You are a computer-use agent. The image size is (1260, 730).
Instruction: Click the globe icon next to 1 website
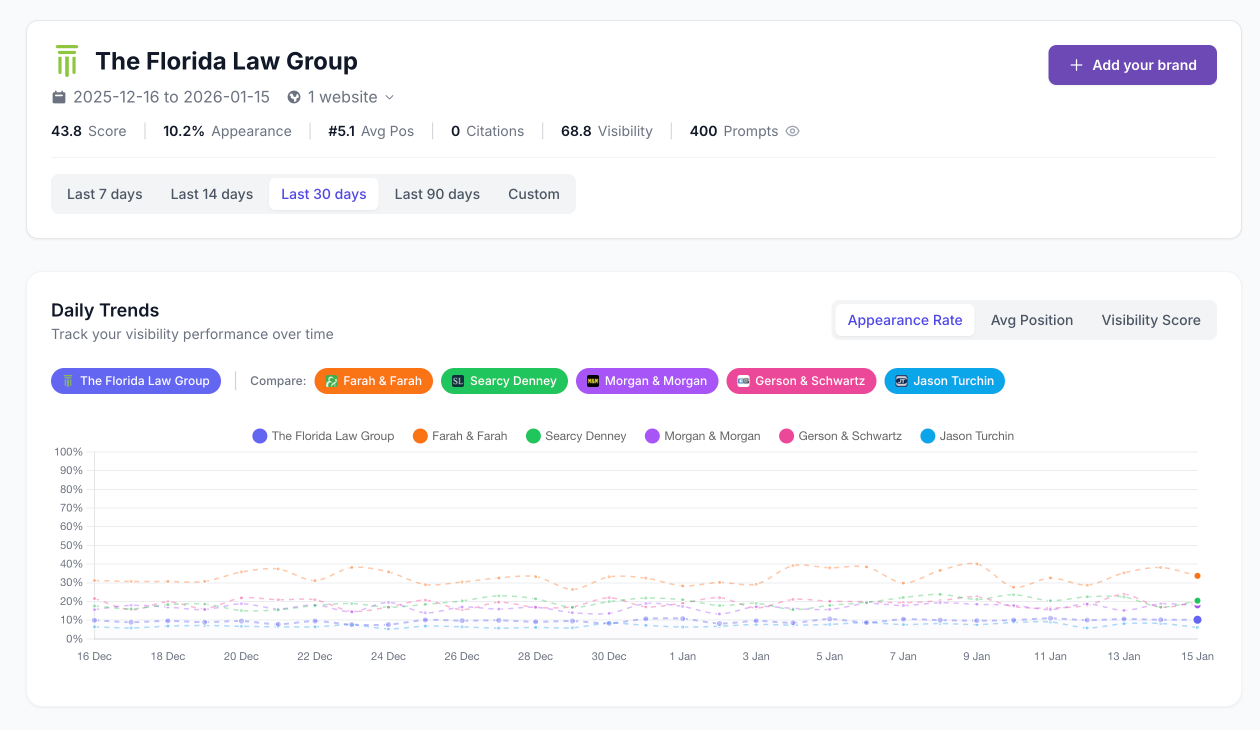coord(293,97)
